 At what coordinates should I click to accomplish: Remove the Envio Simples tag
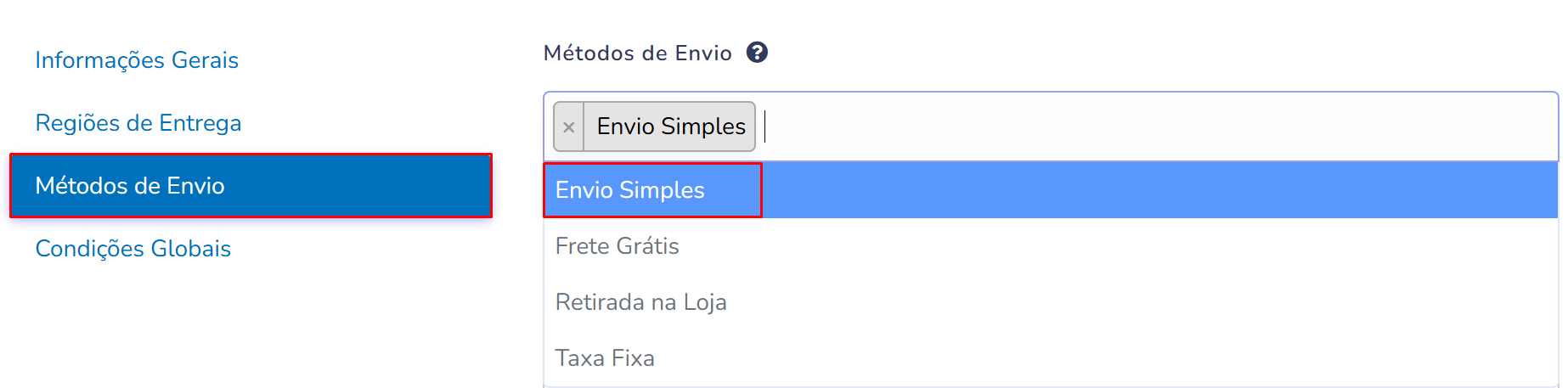tap(569, 127)
